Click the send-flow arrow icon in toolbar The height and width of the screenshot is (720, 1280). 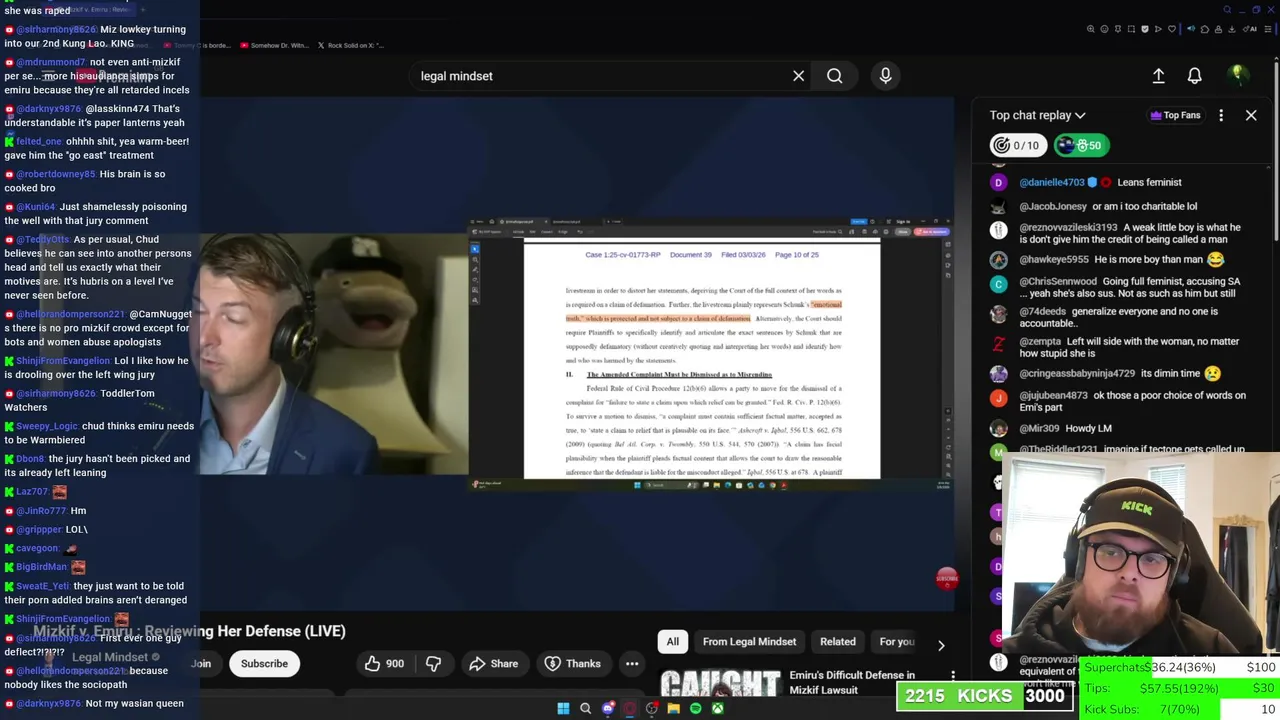click(x=1158, y=29)
